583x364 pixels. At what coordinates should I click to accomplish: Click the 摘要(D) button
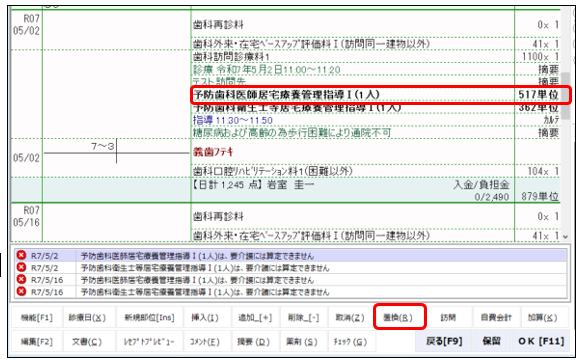(x=254, y=341)
